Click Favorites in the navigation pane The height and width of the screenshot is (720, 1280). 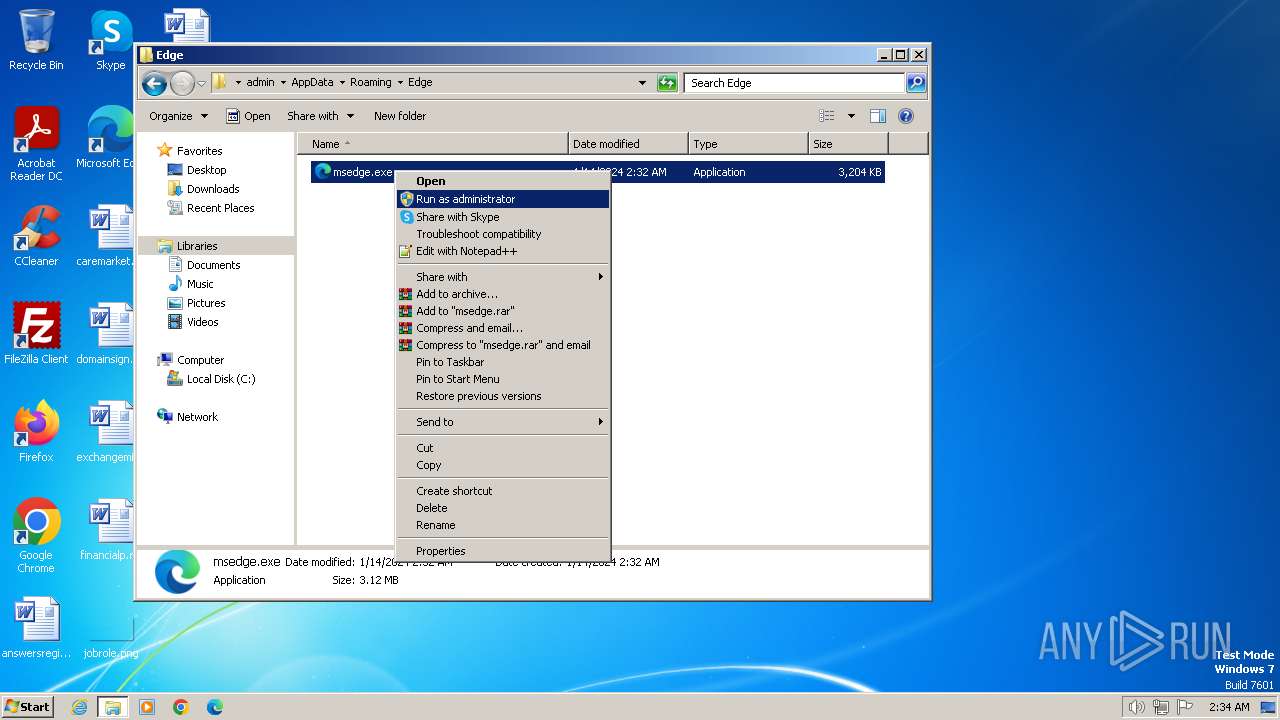coord(199,151)
